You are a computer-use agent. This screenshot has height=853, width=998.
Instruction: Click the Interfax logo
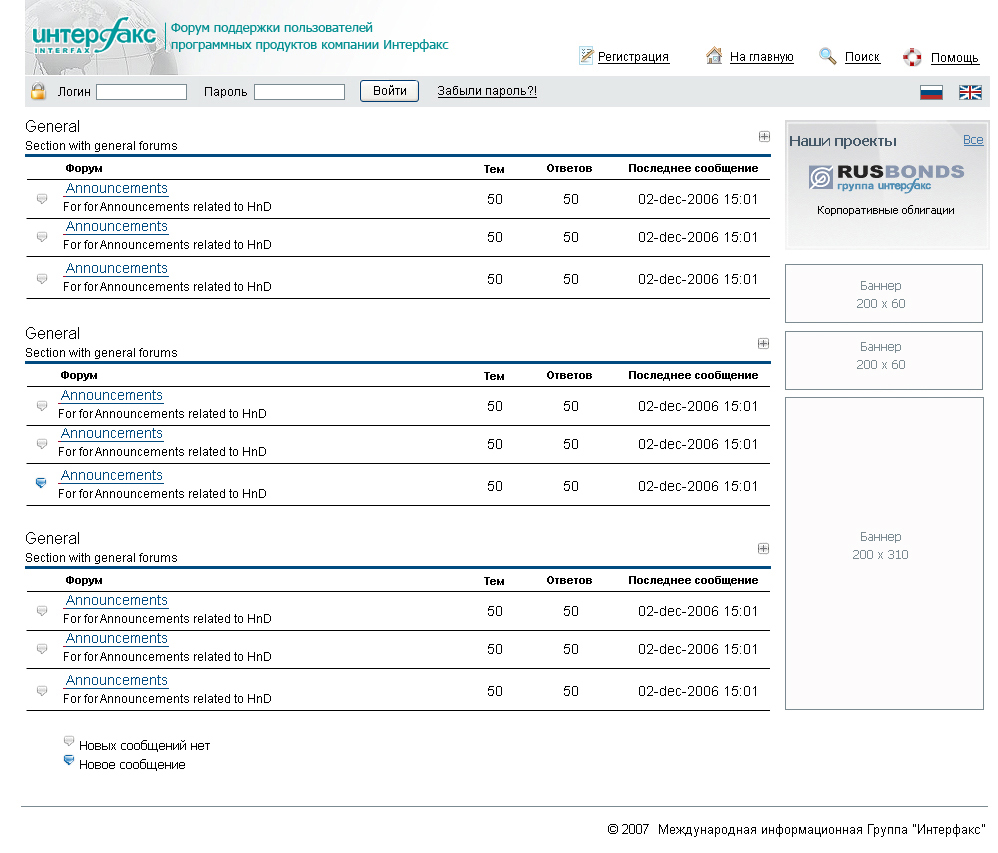tap(94, 36)
